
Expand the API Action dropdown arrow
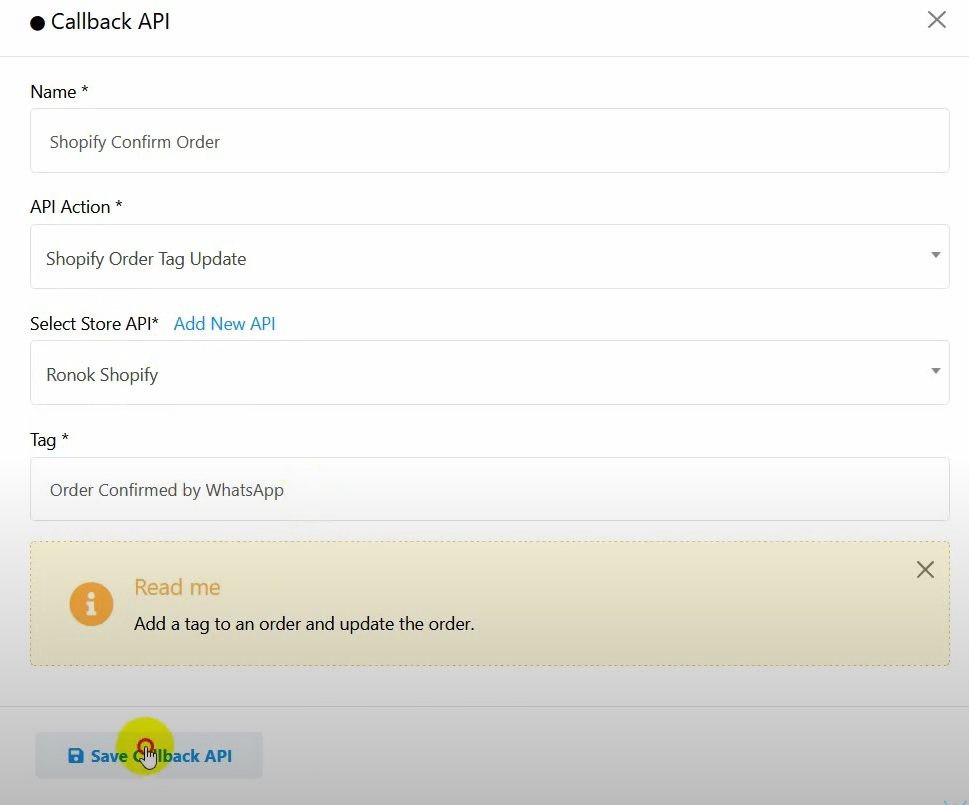click(935, 256)
